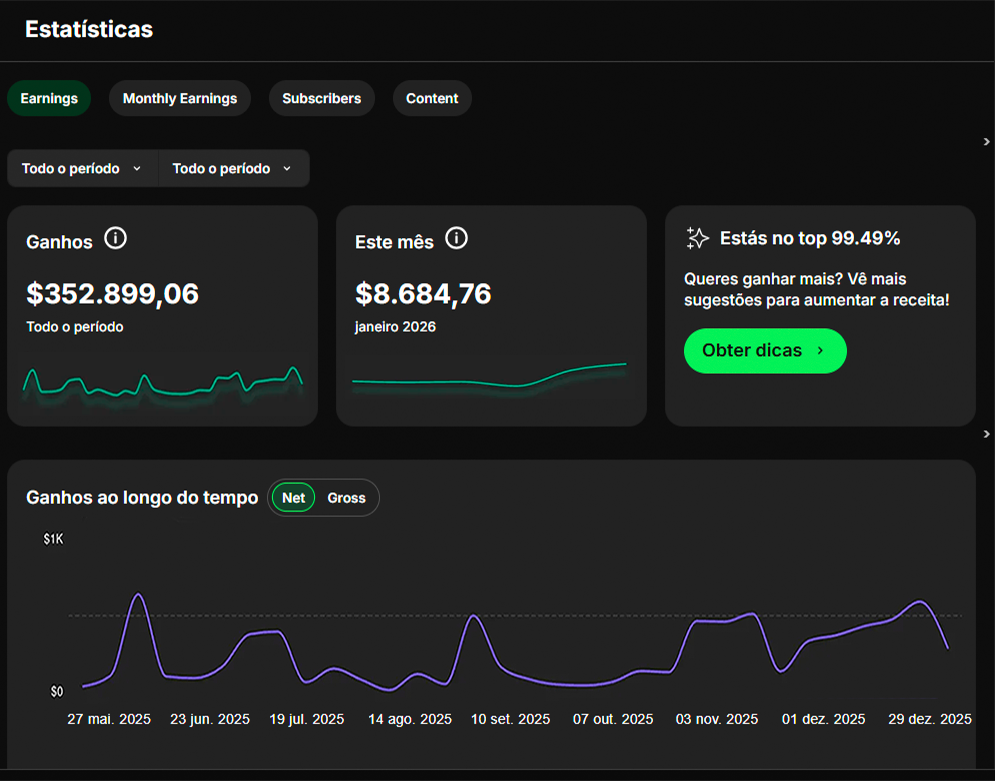This screenshot has width=995, height=781.
Task: Click the right arrow beside the stats cards
Action: click(986, 434)
